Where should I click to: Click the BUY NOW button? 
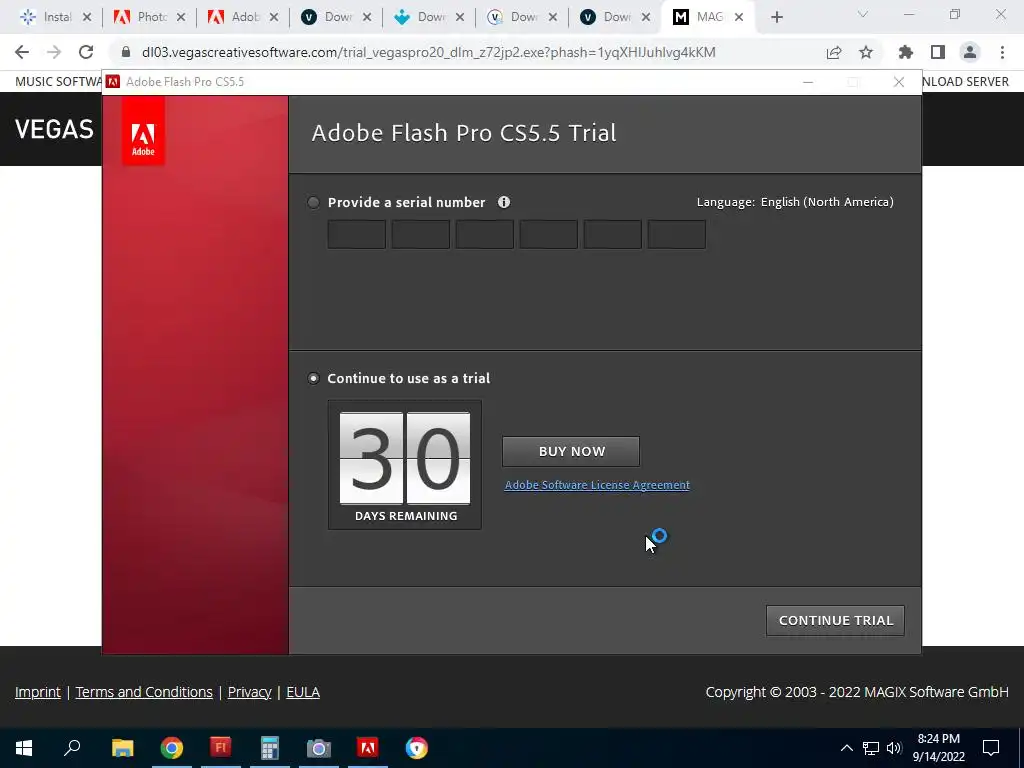click(571, 451)
